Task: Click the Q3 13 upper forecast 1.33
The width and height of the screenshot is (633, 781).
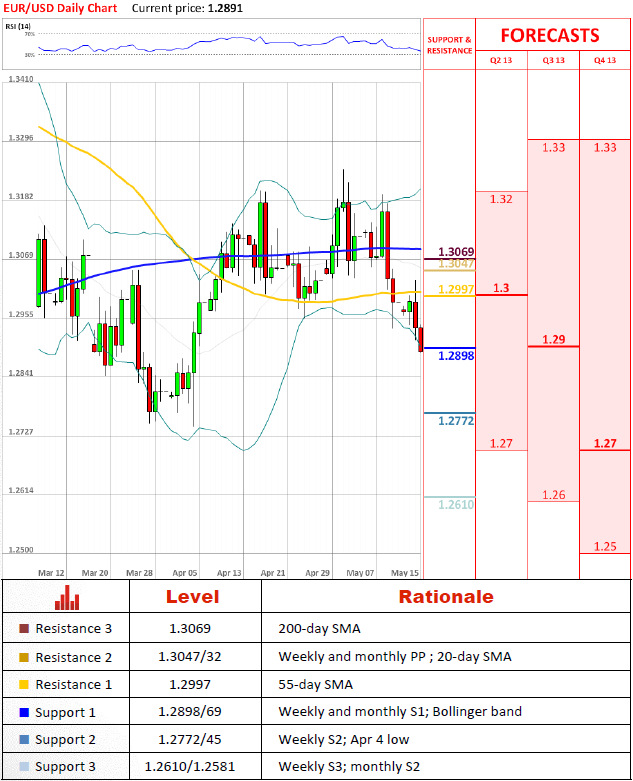Action: 553,147
